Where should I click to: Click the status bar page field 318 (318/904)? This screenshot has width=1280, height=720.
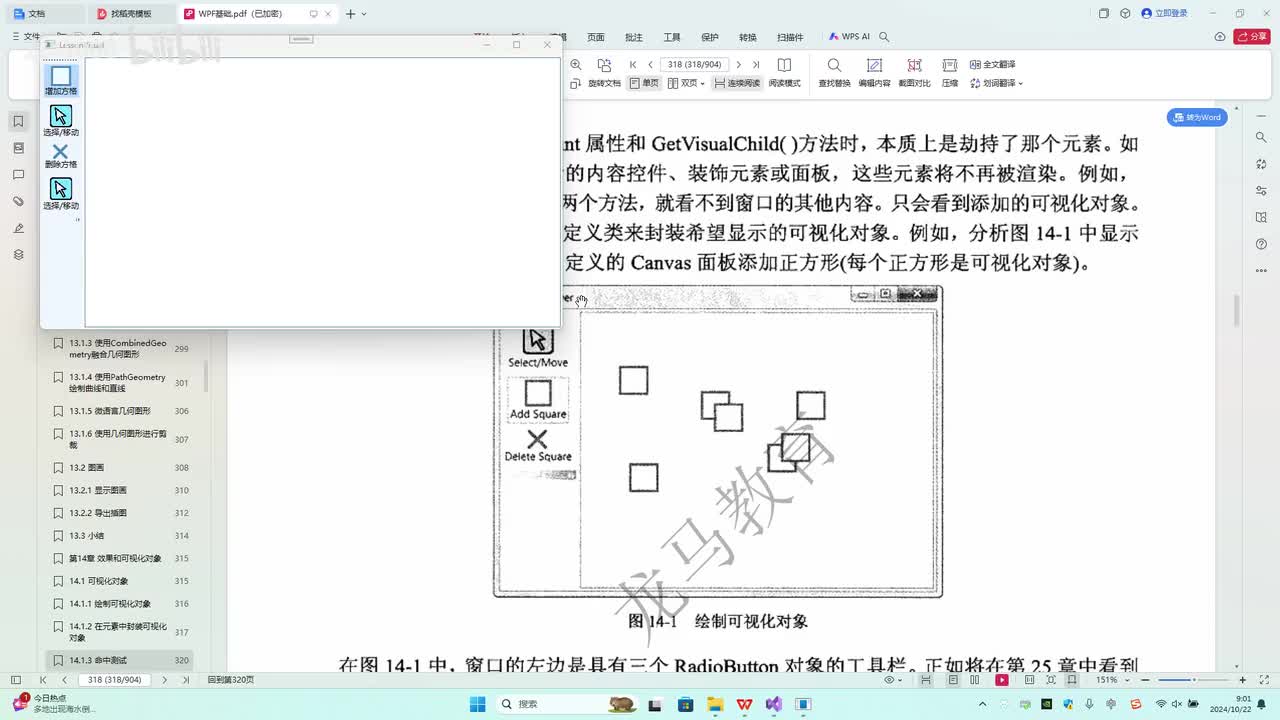tap(115, 680)
